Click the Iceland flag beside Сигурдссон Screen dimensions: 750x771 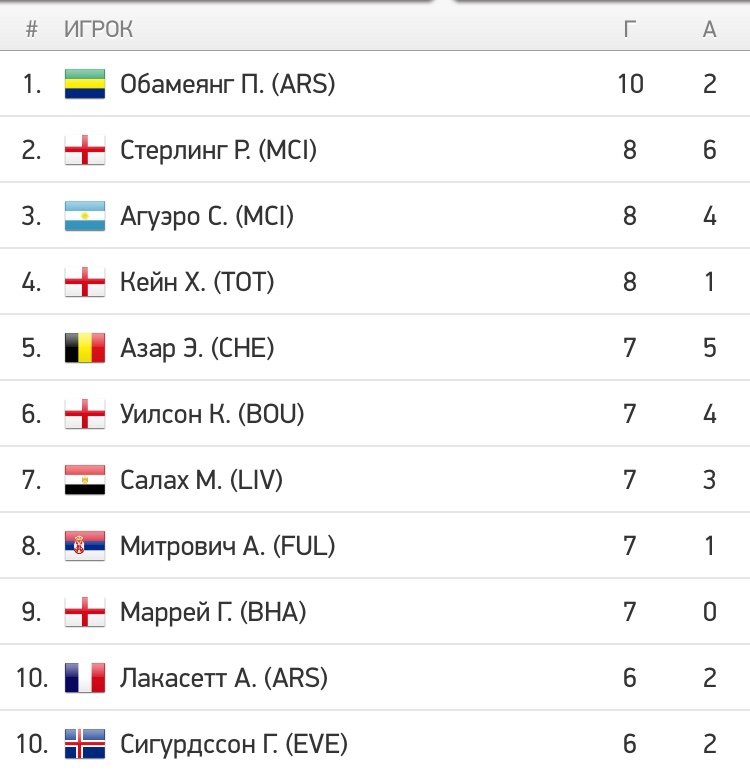(x=85, y=744)
